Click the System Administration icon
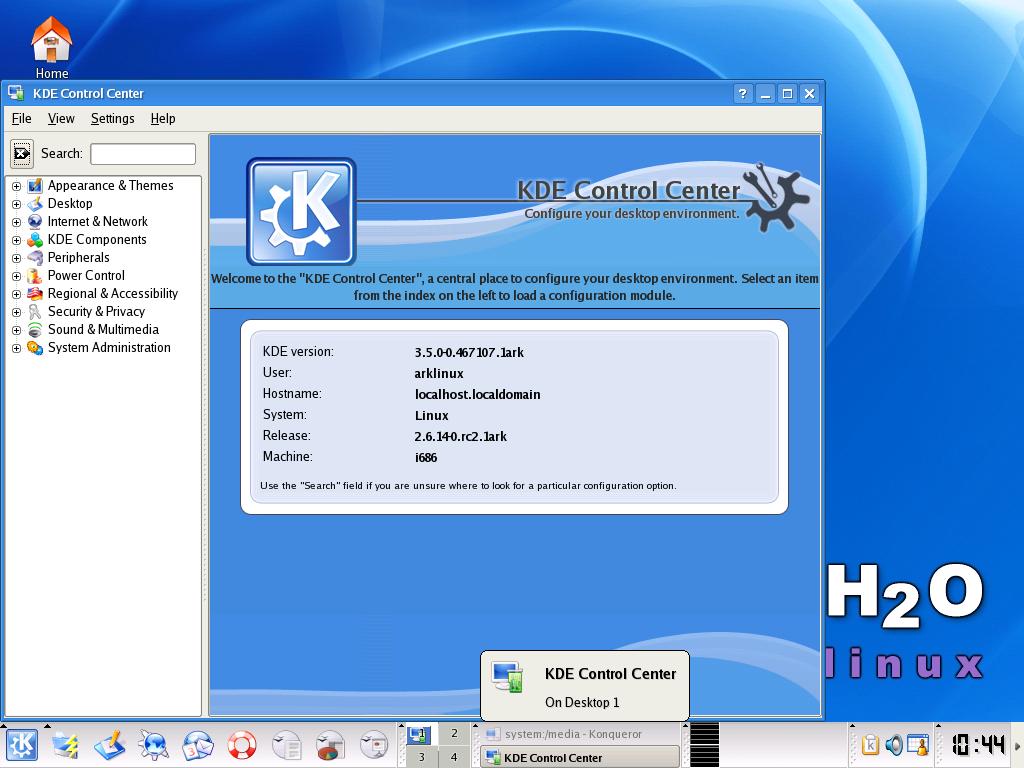 (35, 347)
